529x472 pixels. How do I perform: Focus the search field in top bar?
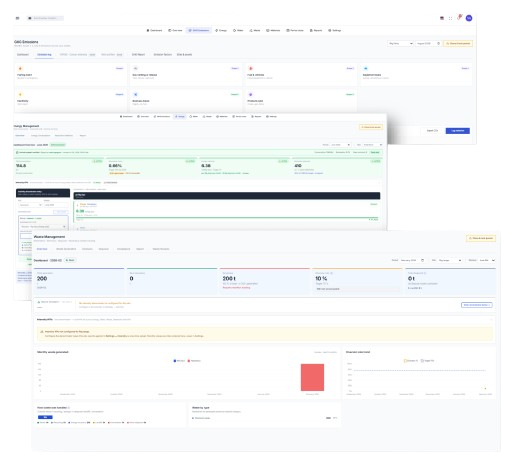[45, 18]
